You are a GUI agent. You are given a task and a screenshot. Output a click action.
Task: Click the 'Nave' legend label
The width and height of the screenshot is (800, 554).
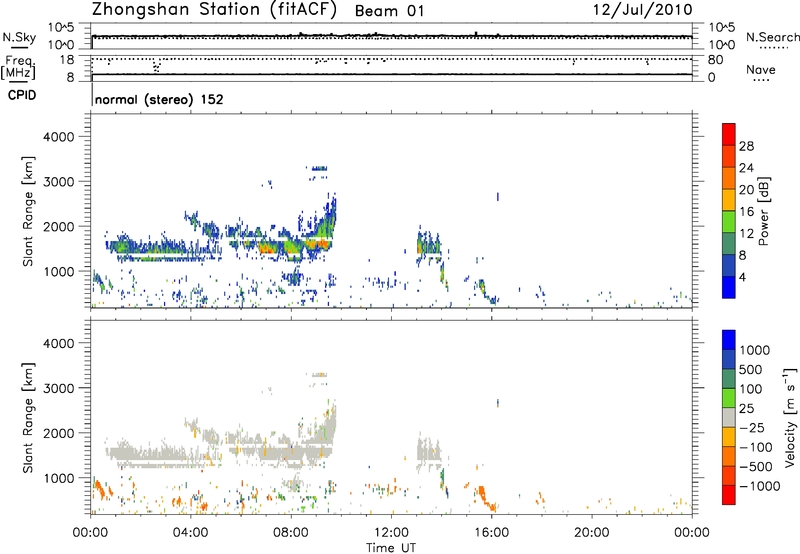(x=761, y=69)
